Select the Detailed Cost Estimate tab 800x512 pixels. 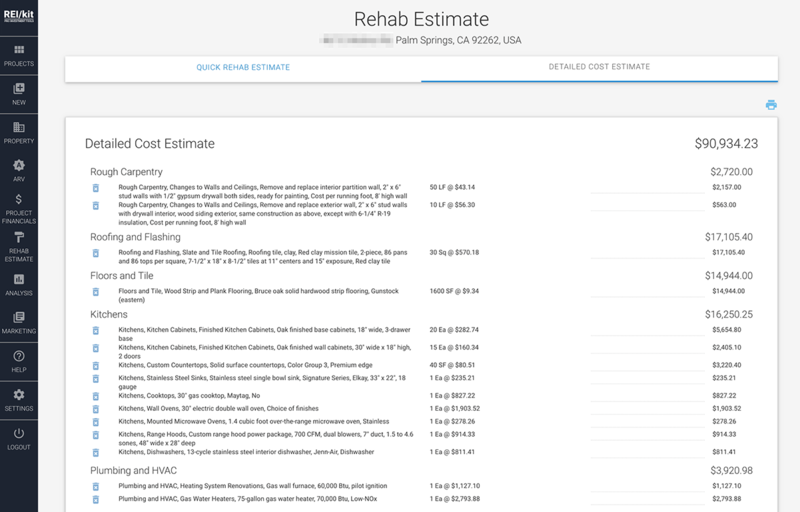[599, 67]
